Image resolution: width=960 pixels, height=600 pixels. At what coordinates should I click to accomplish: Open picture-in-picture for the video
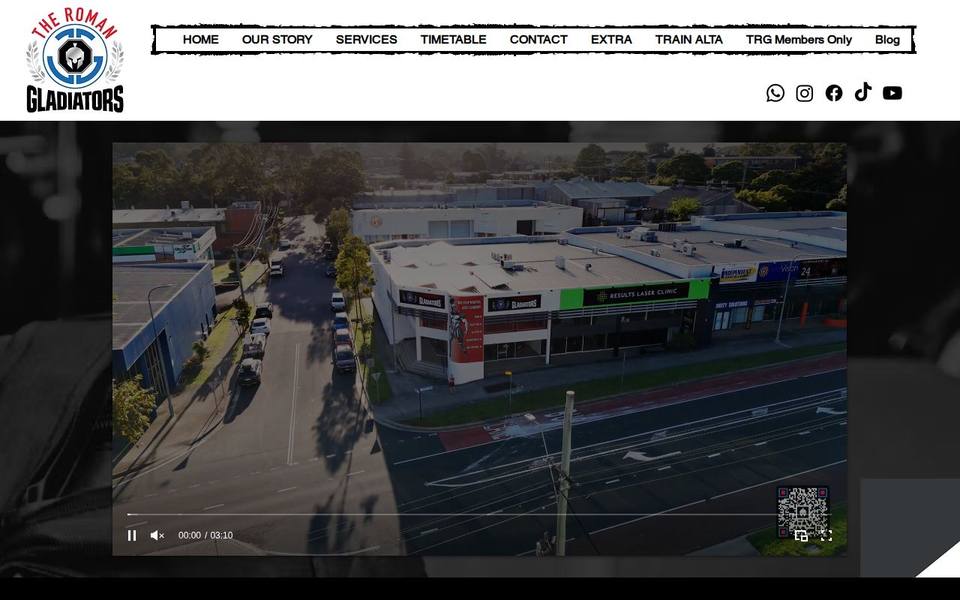(x=801, y=536)
